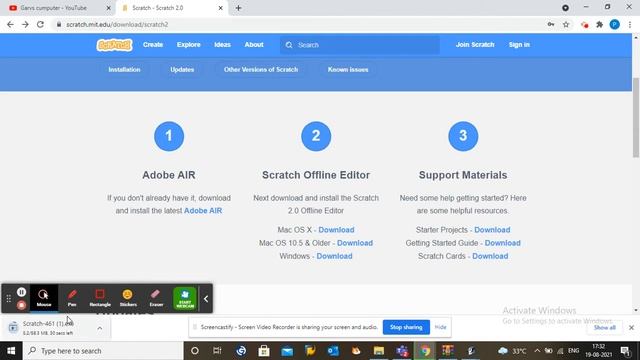Open Task View on the taskbar
This screenshot has height=360, width=640.
coord(217,351)
